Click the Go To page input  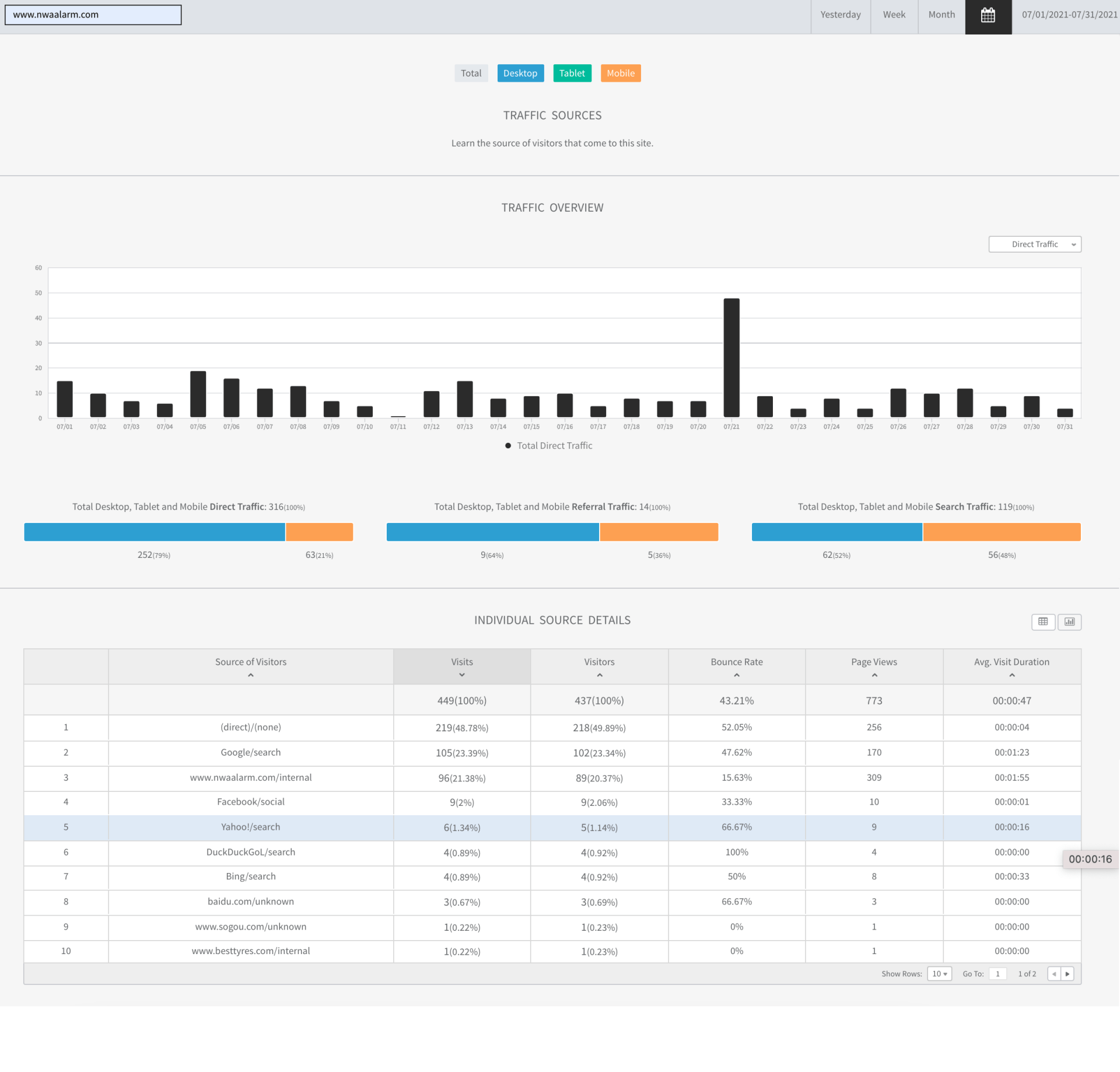(x=998, y=973)
